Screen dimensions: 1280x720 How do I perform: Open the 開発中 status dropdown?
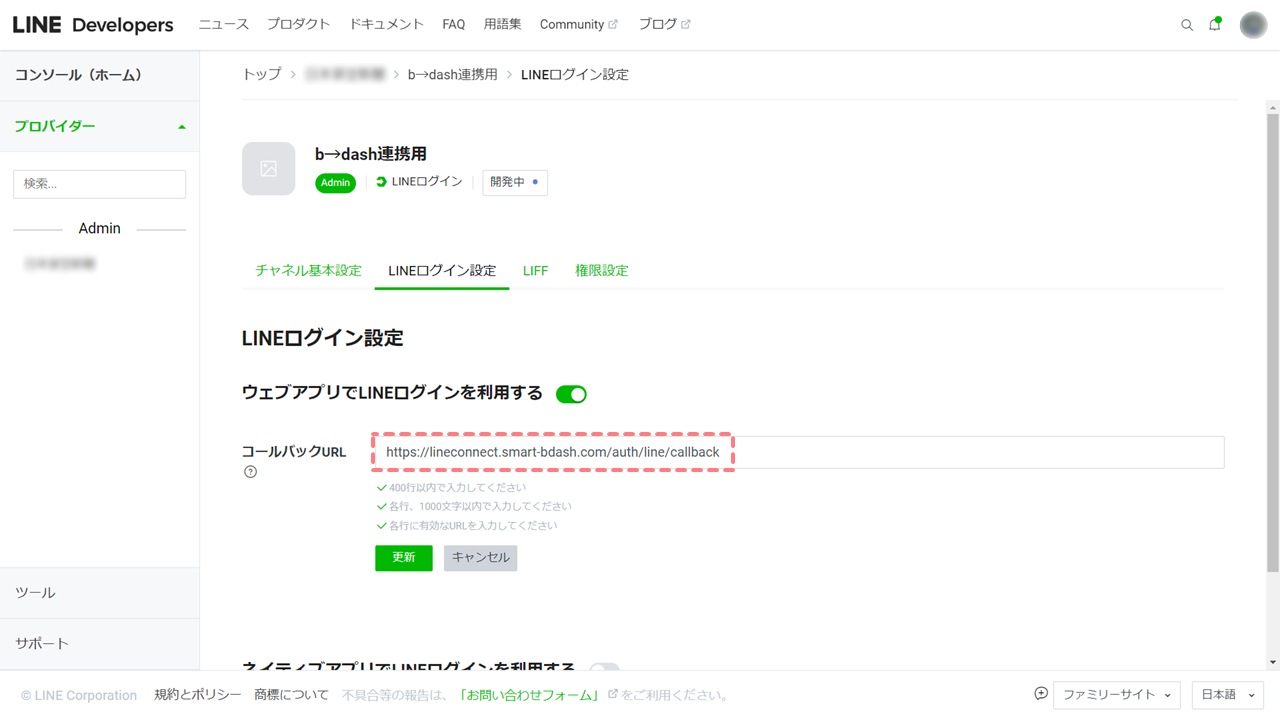tap(515, 182)
